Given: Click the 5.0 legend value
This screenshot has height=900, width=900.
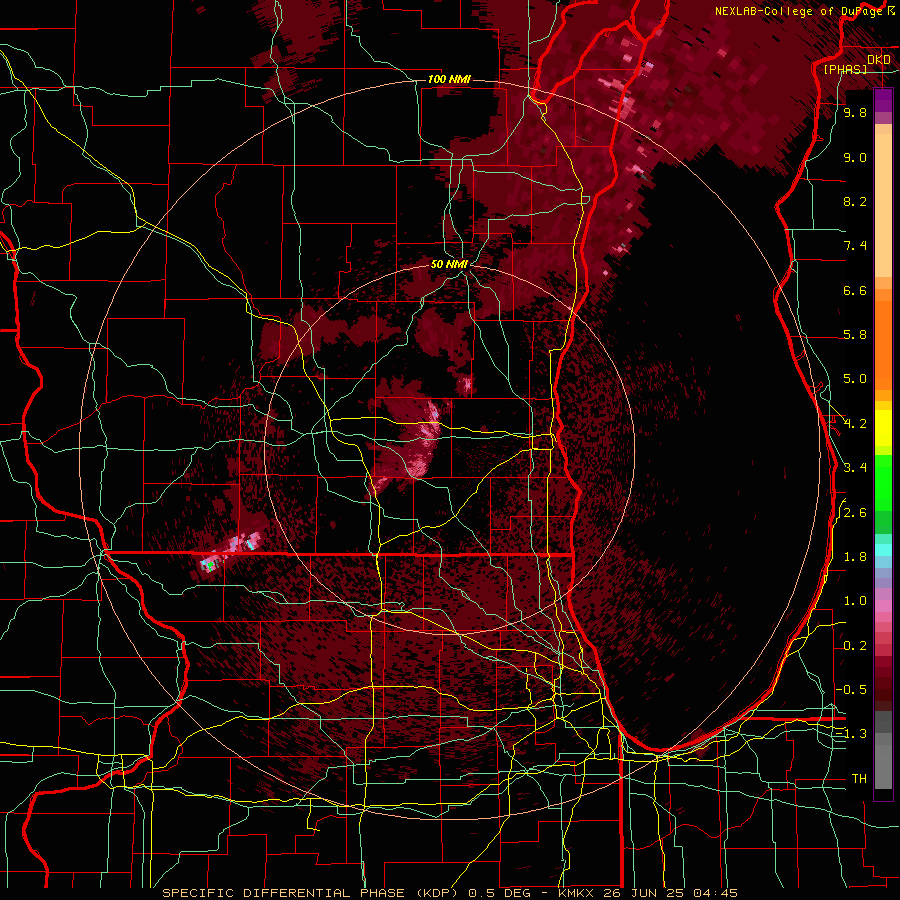Looking at the screenshot, I should pyautogui.click(x=855, y=379).
